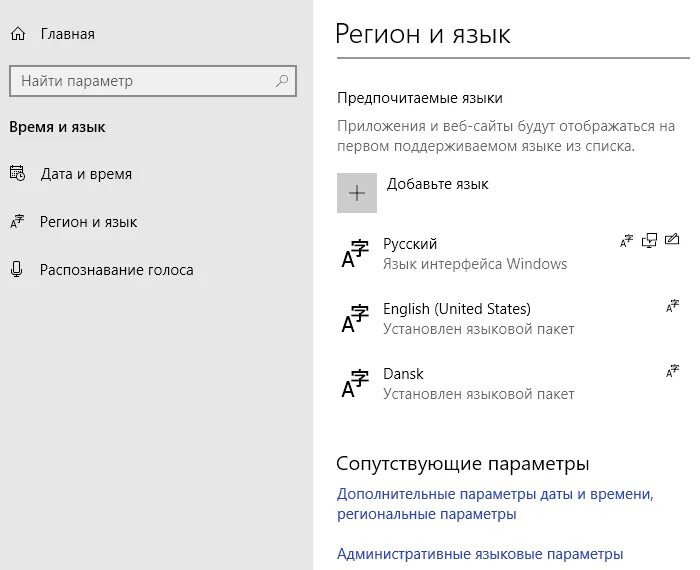Click the calendar clock icon for Дата и время

click(17, 173)
